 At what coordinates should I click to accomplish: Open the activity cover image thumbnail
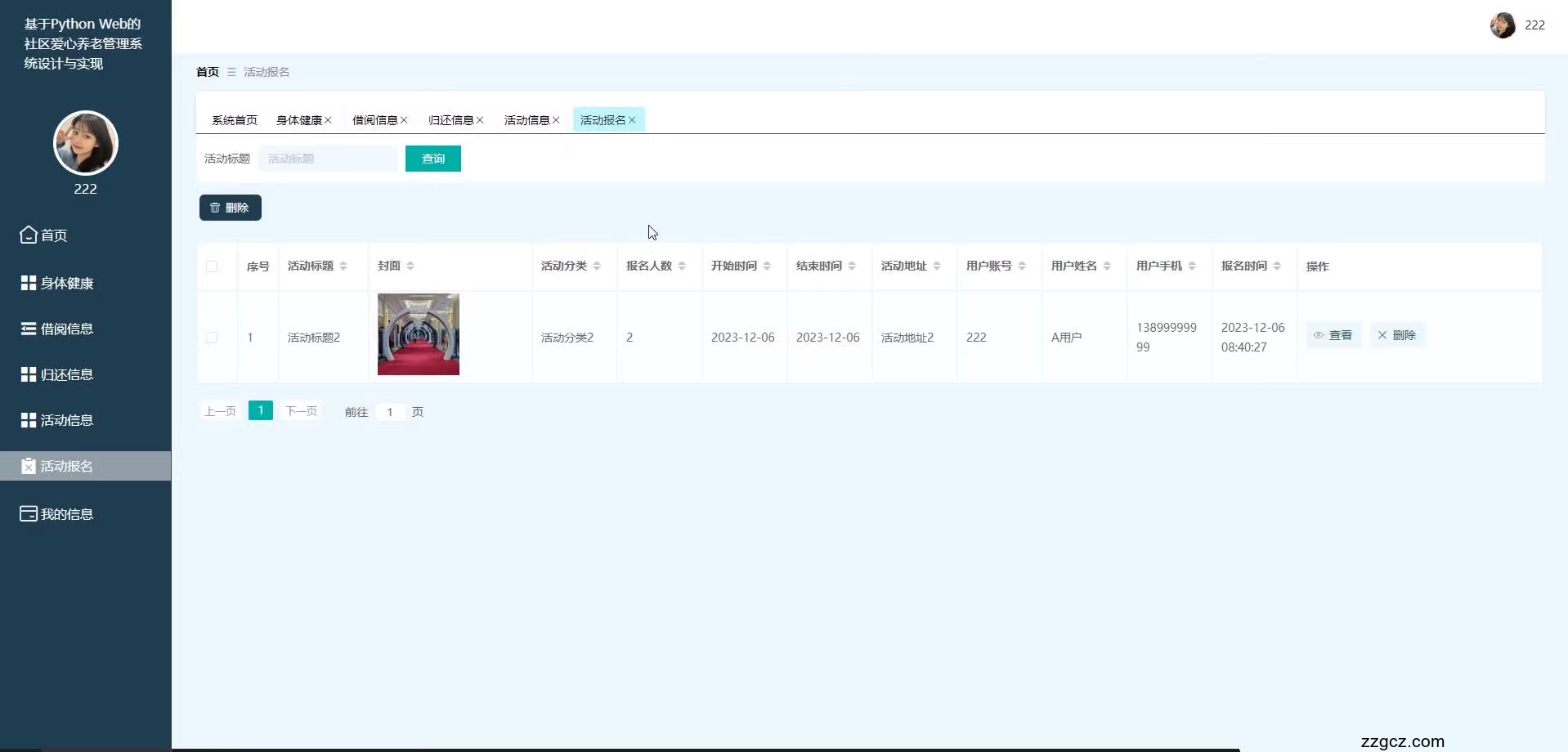[x=418, y=333]
